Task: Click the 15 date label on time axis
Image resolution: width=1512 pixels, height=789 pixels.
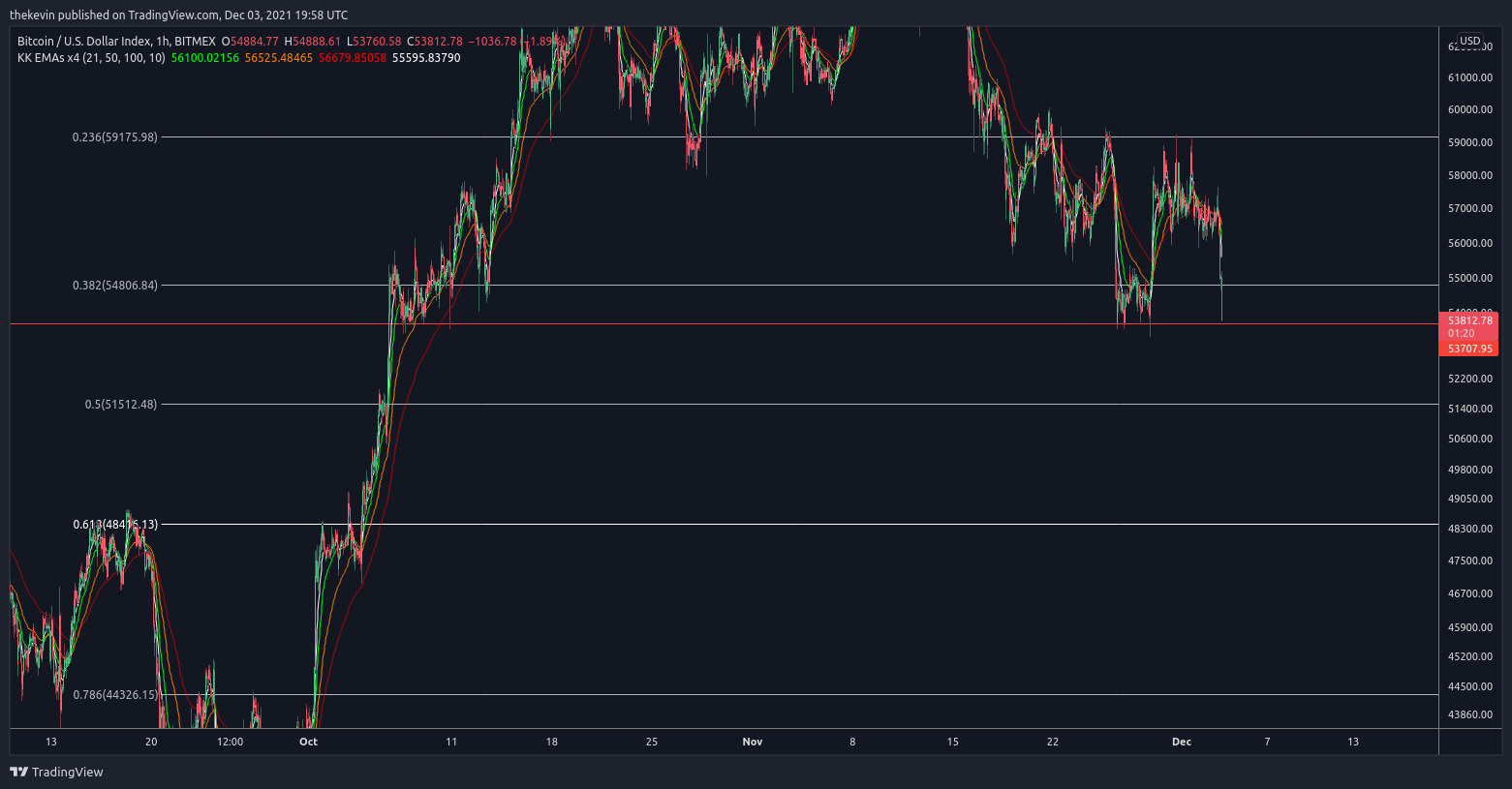Action: click(x=953, y=742)
